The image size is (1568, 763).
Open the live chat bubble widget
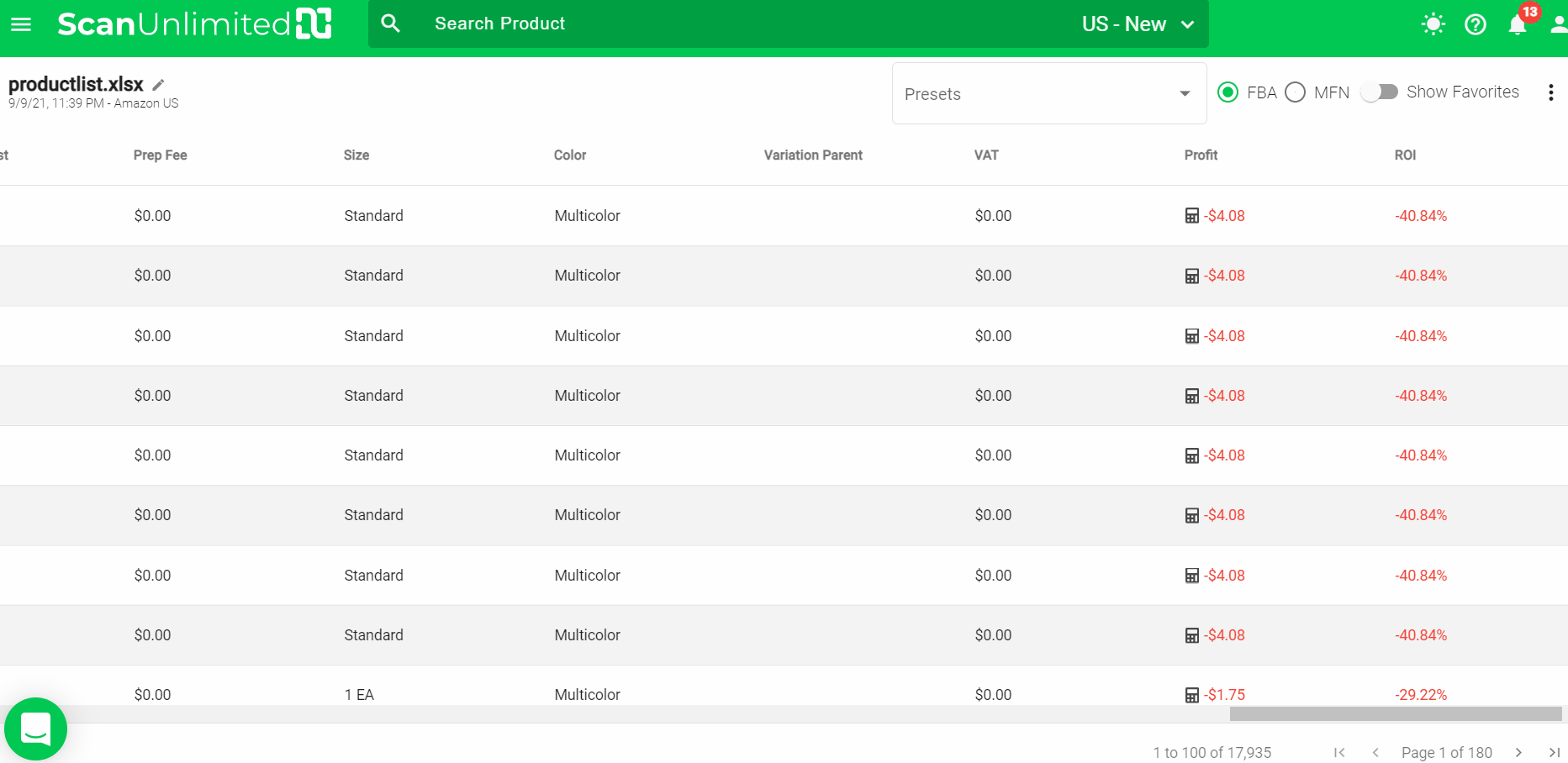click(35, 729)
